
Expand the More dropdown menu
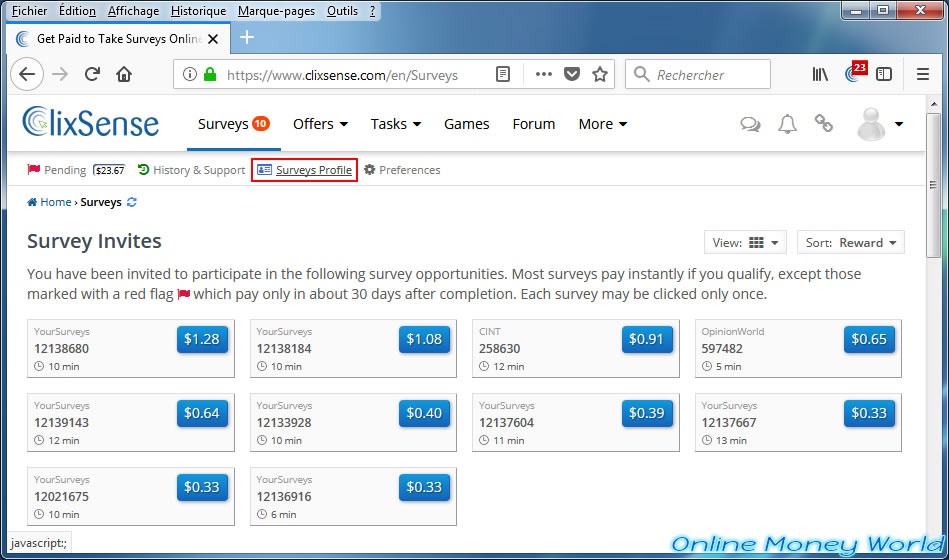click(603, 124)
